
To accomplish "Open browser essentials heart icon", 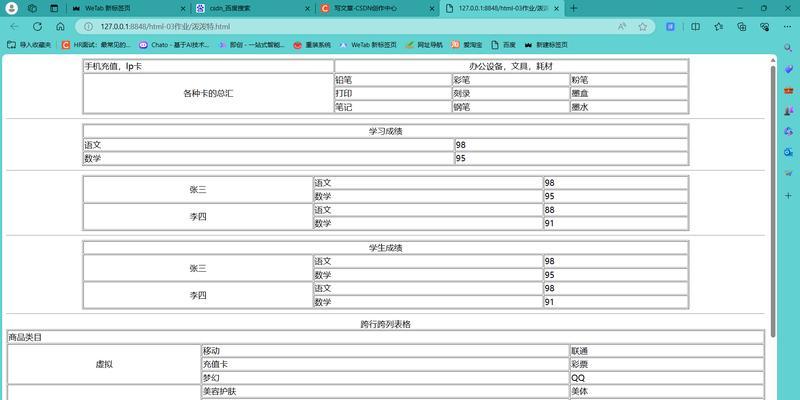I will 765,27.
